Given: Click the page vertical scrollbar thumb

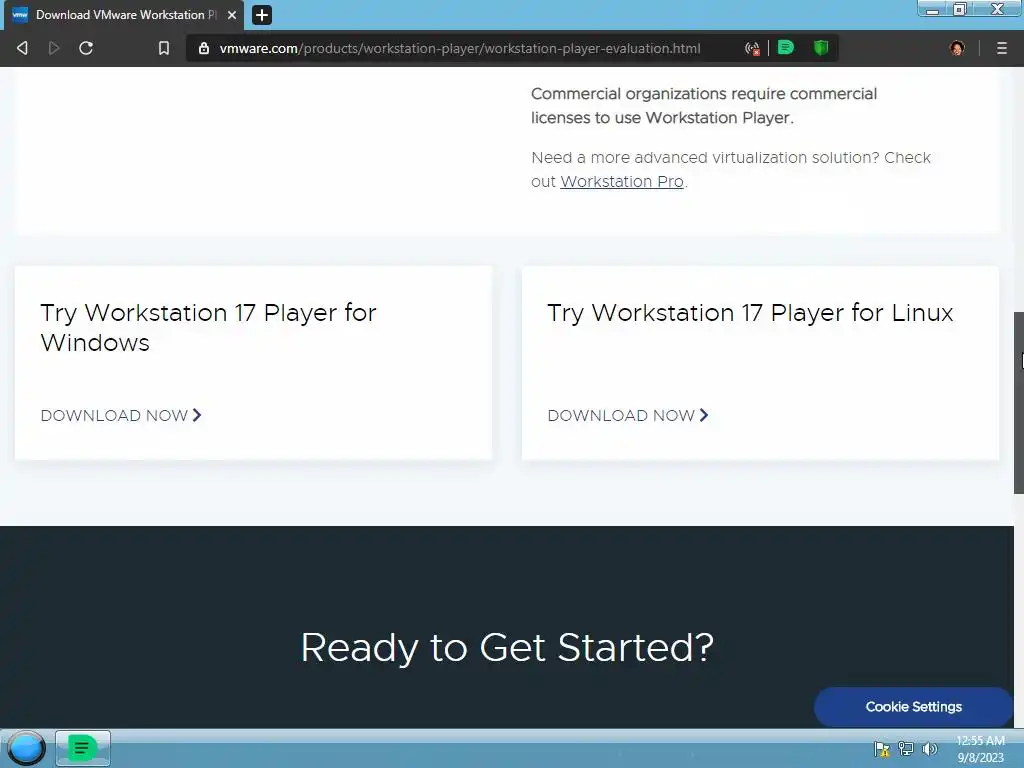Looking at the screenshot, I should click(1019, 403).
